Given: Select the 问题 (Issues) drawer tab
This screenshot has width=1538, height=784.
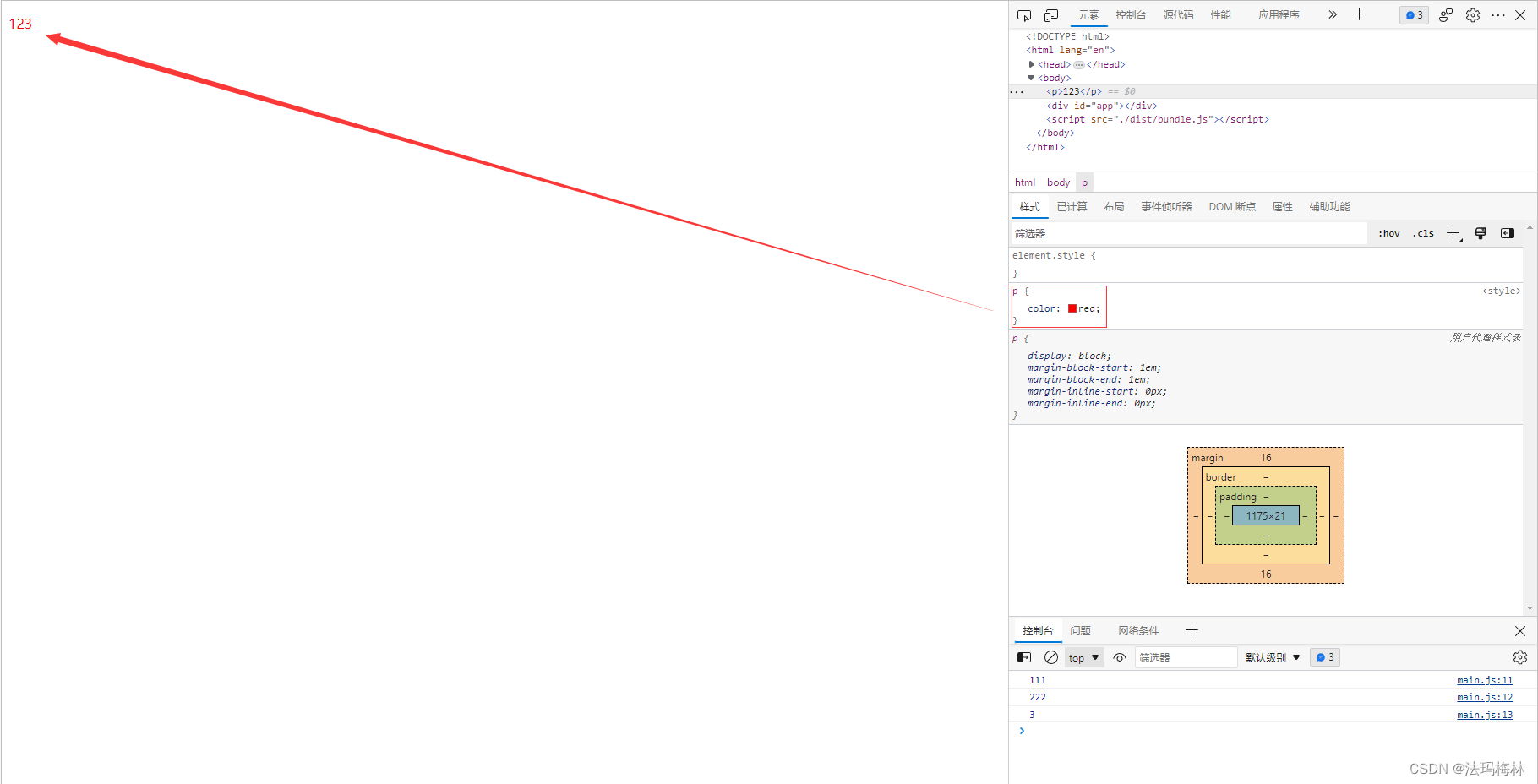Looking at the screenshot, I should [x=1080, y=631].
